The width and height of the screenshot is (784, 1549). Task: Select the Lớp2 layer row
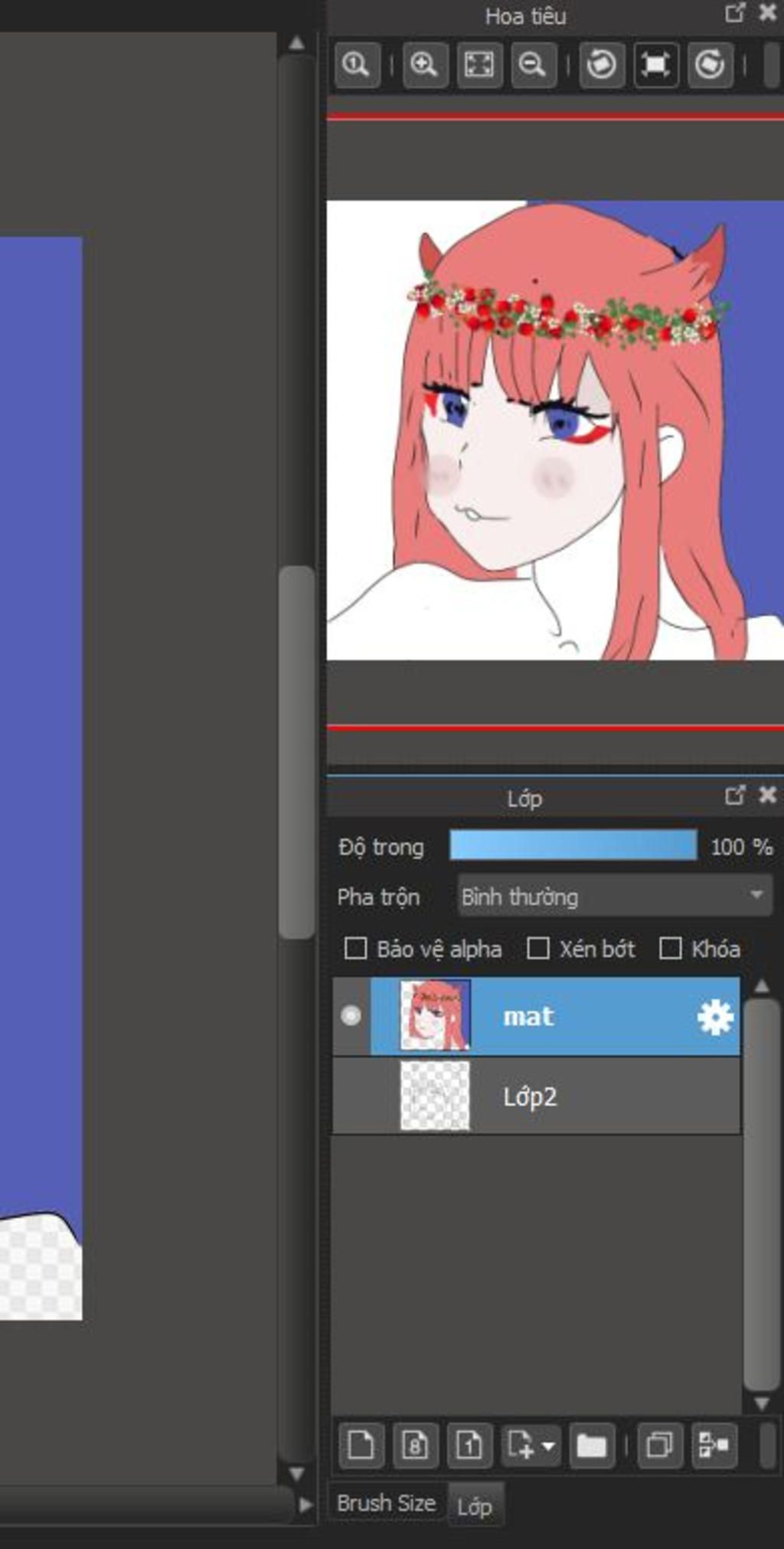click(x=537, y=1096)
